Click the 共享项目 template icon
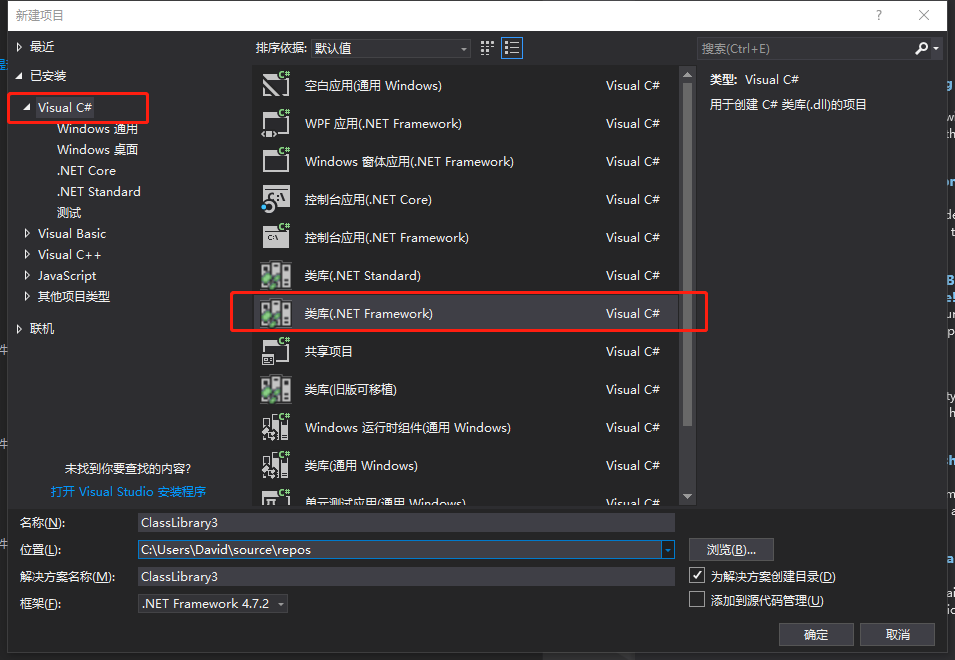 point(276,351)
